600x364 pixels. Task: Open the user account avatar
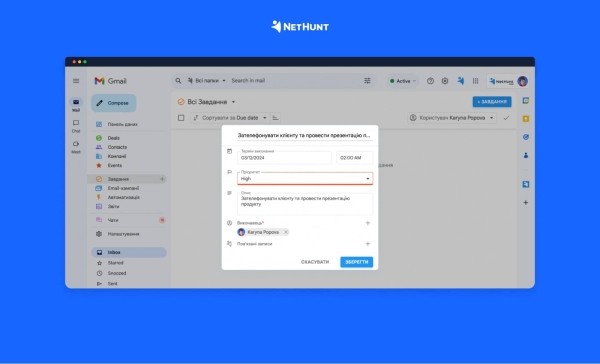523,81
